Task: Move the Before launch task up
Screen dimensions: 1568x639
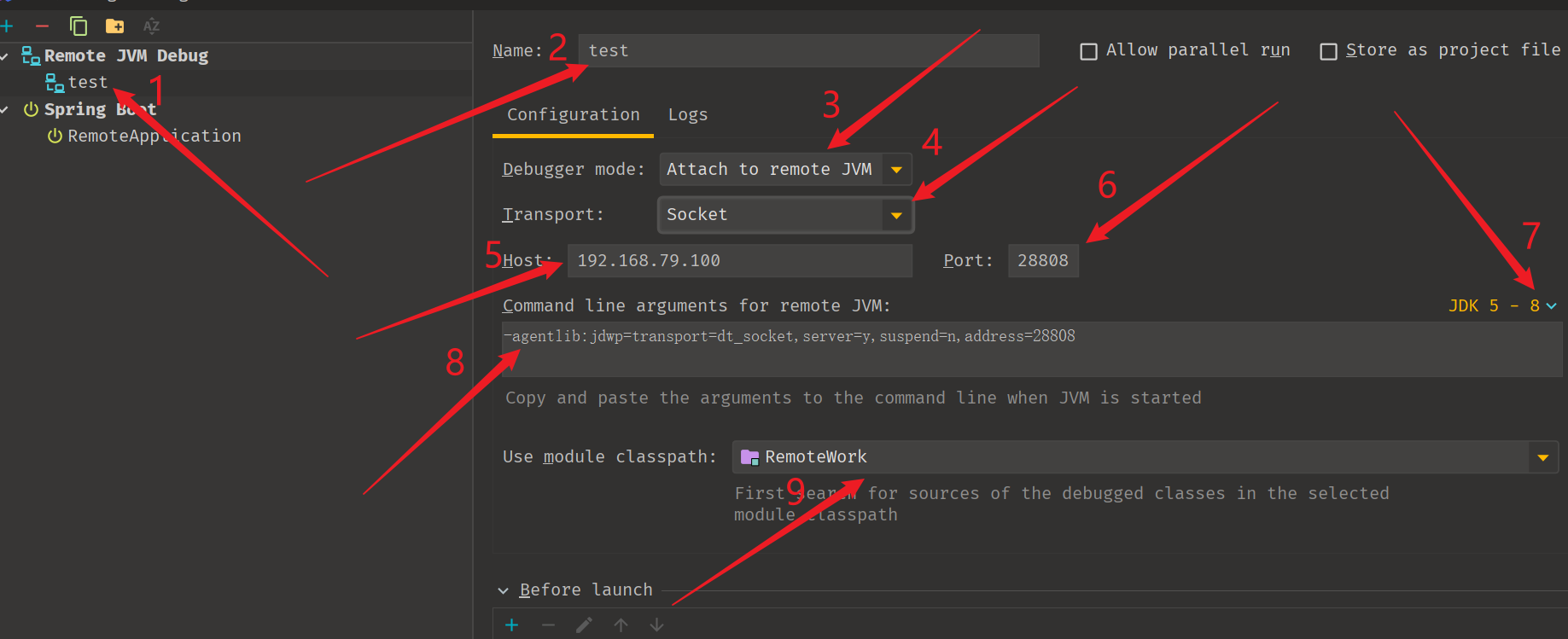Action: click(621, 625)
